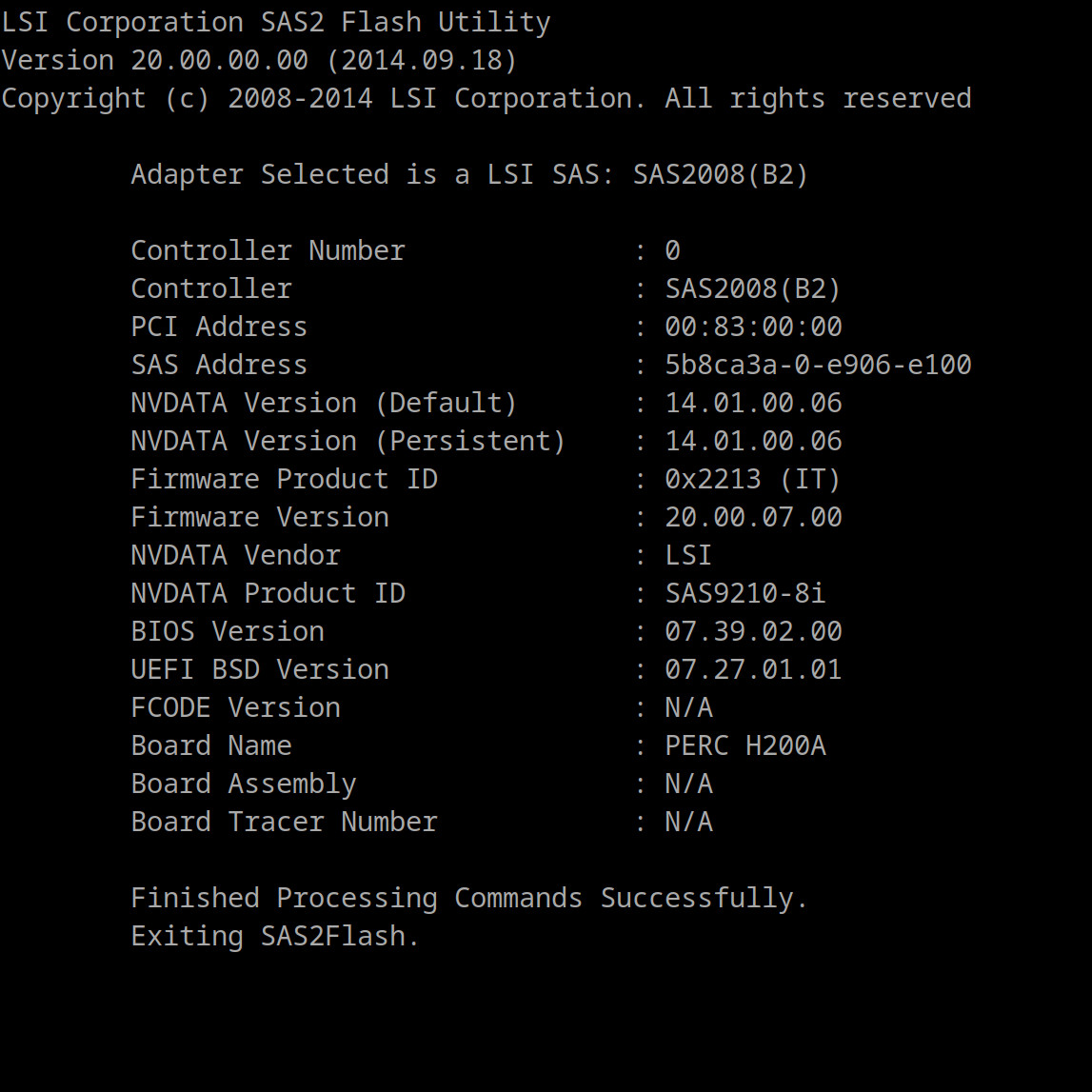This screenshot has height=1092, width=1092.
Task: Click the "Board Assembly" label
Action: coord(243,784)
